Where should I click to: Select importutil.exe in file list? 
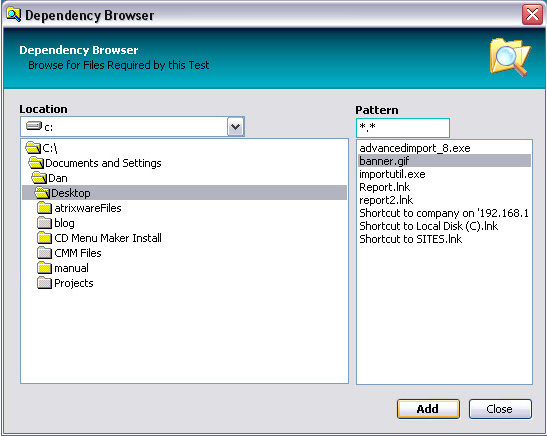[x=392, y=174]
